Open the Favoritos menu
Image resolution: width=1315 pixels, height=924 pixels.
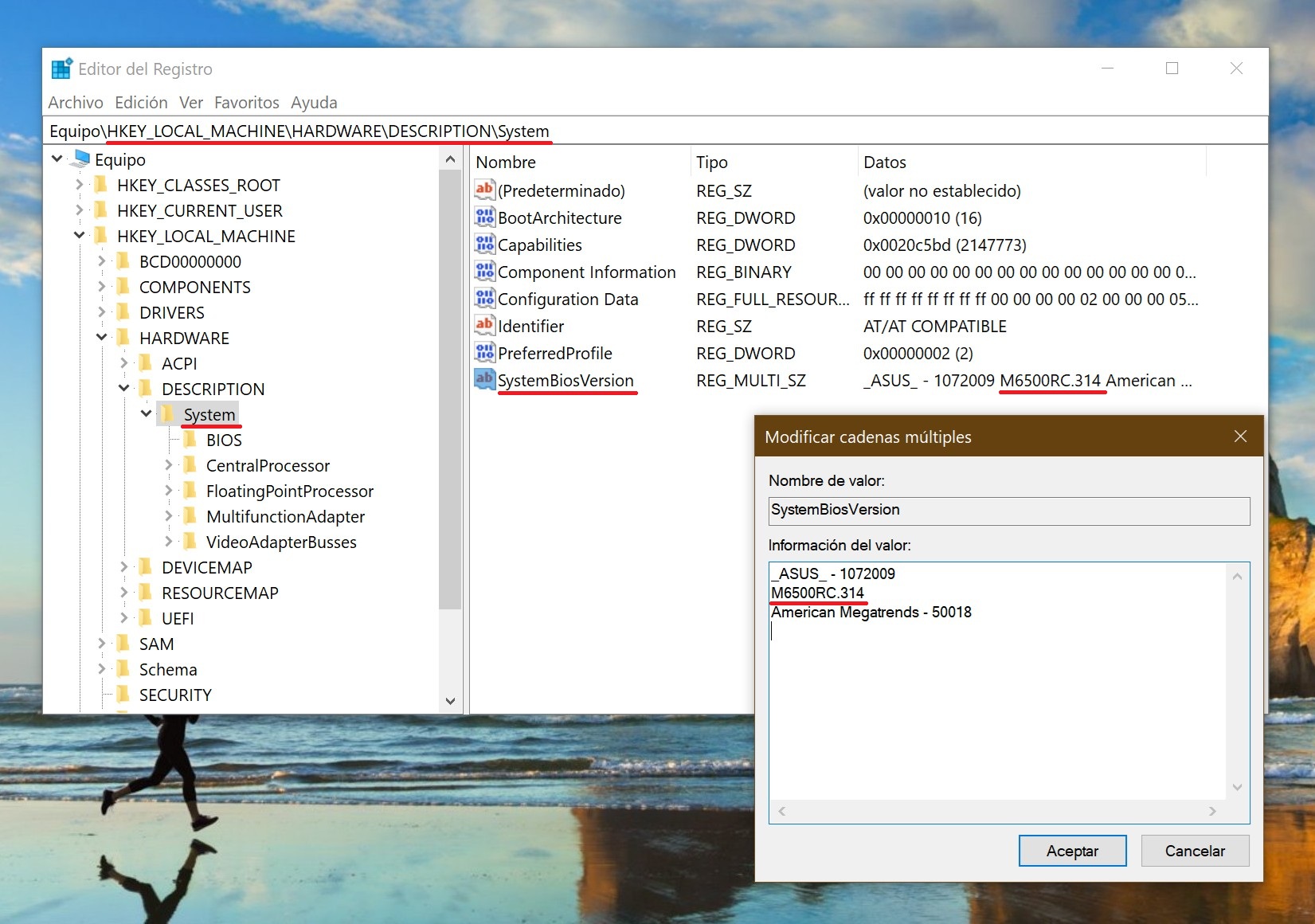246,103
